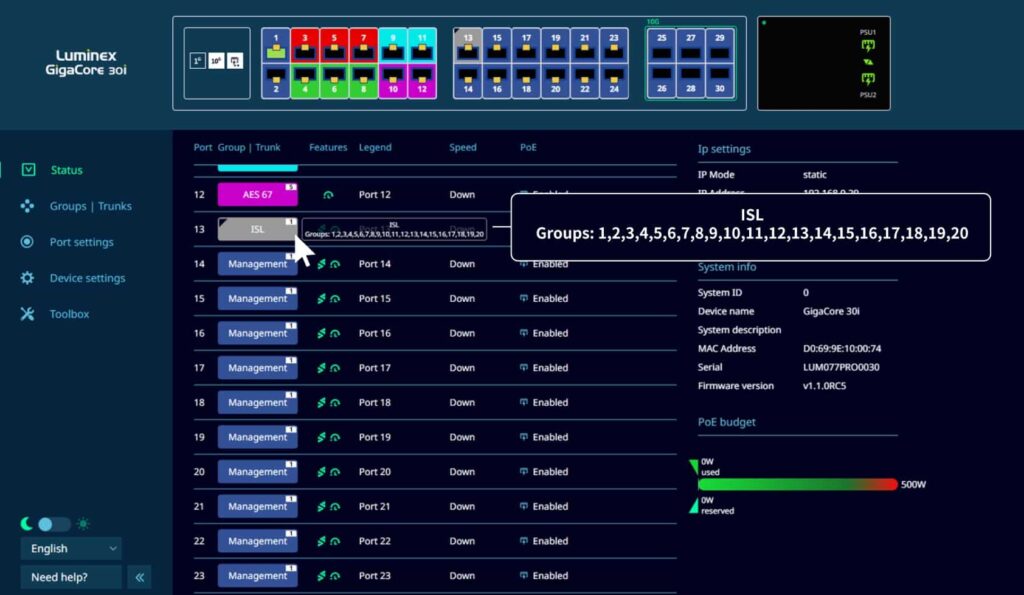The height and width of the screenshot is (595, 1024).
Task: Toggle the dark/light theme switch
Action: click(x=54, y=524)
